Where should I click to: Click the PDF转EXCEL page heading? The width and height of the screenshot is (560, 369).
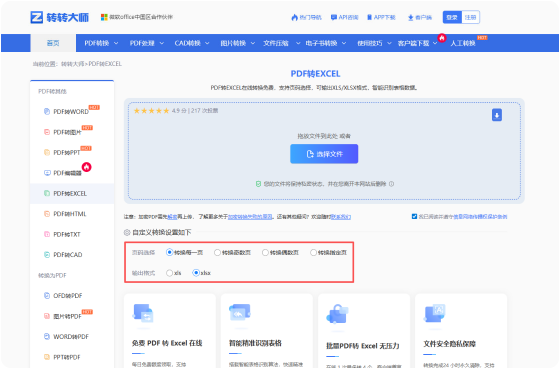(315, 74)
